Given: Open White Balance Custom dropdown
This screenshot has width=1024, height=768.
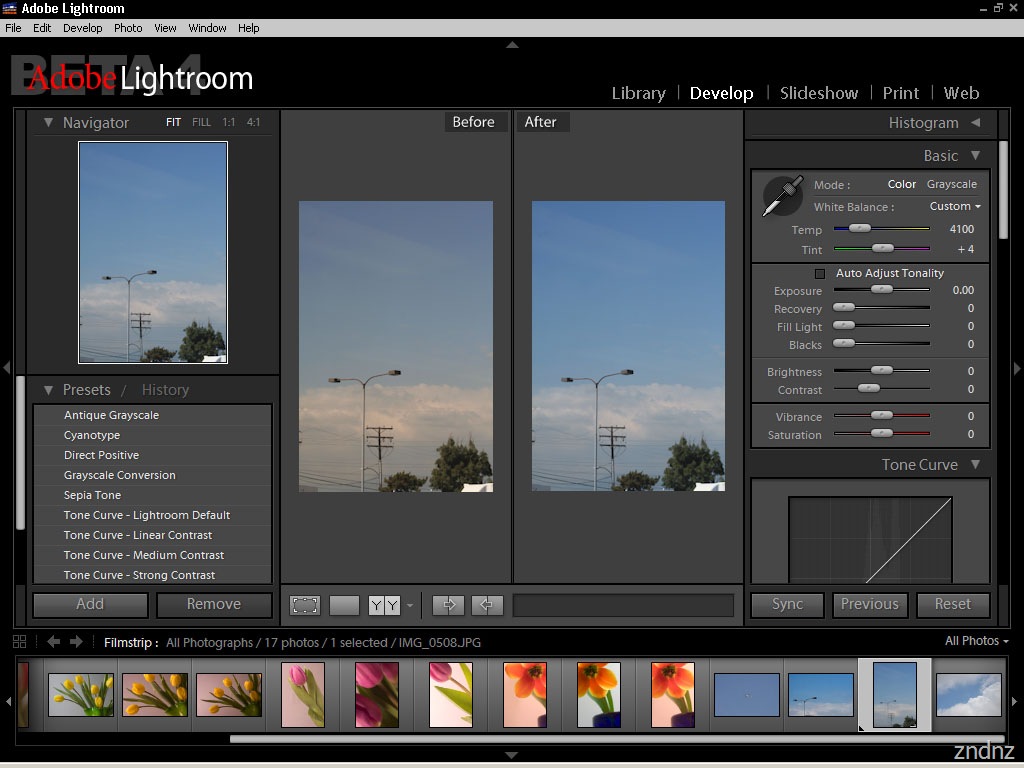Looking at the screenshot, I should (955, 206).
